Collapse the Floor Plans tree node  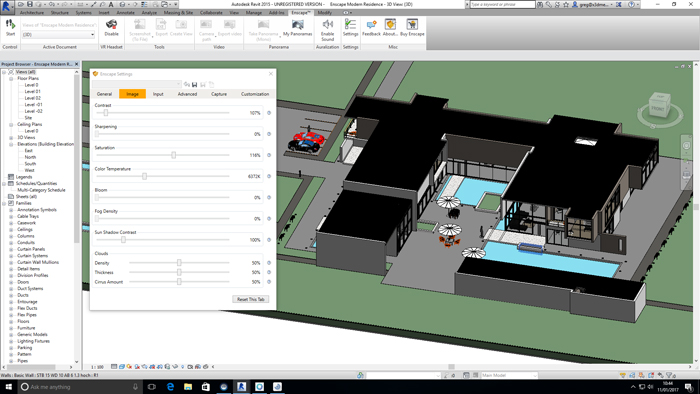pyautogui.click(x=11, y=79)
